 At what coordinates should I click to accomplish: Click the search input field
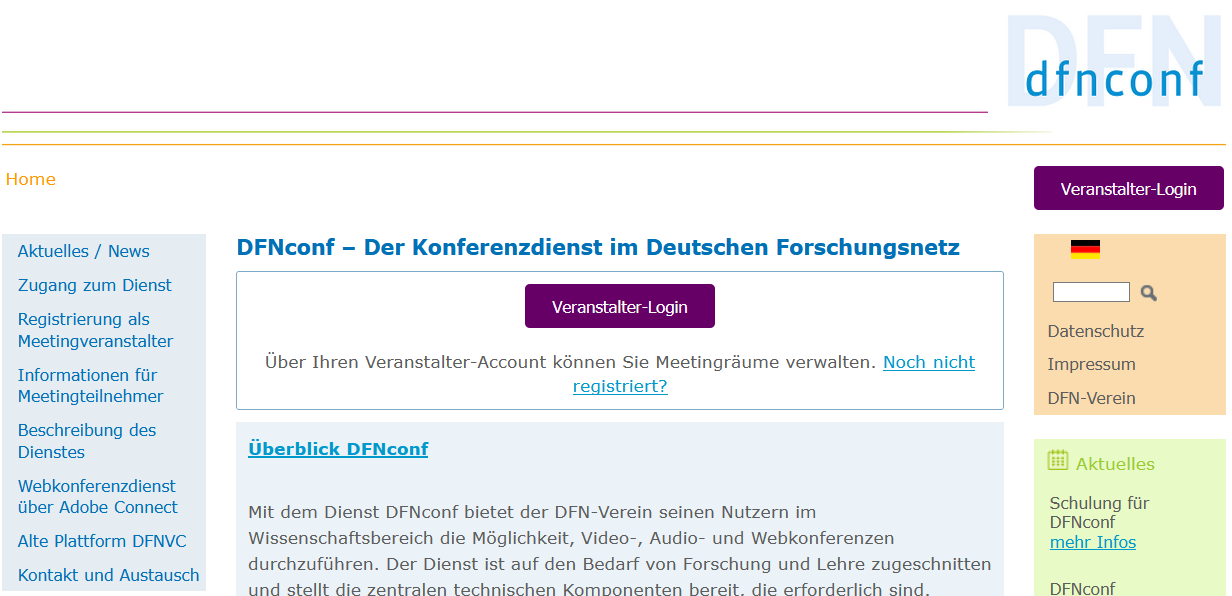(1091, 292)
